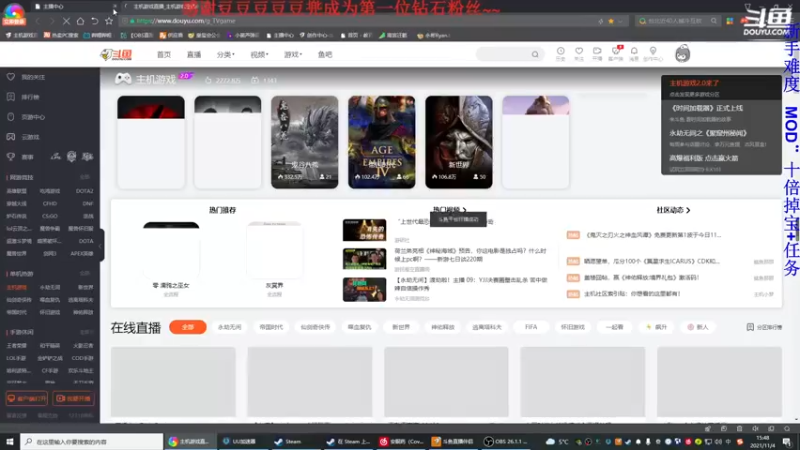800x450 pixels.
Task: Open 我的关注 in the left sidebar
Action: 33,77
